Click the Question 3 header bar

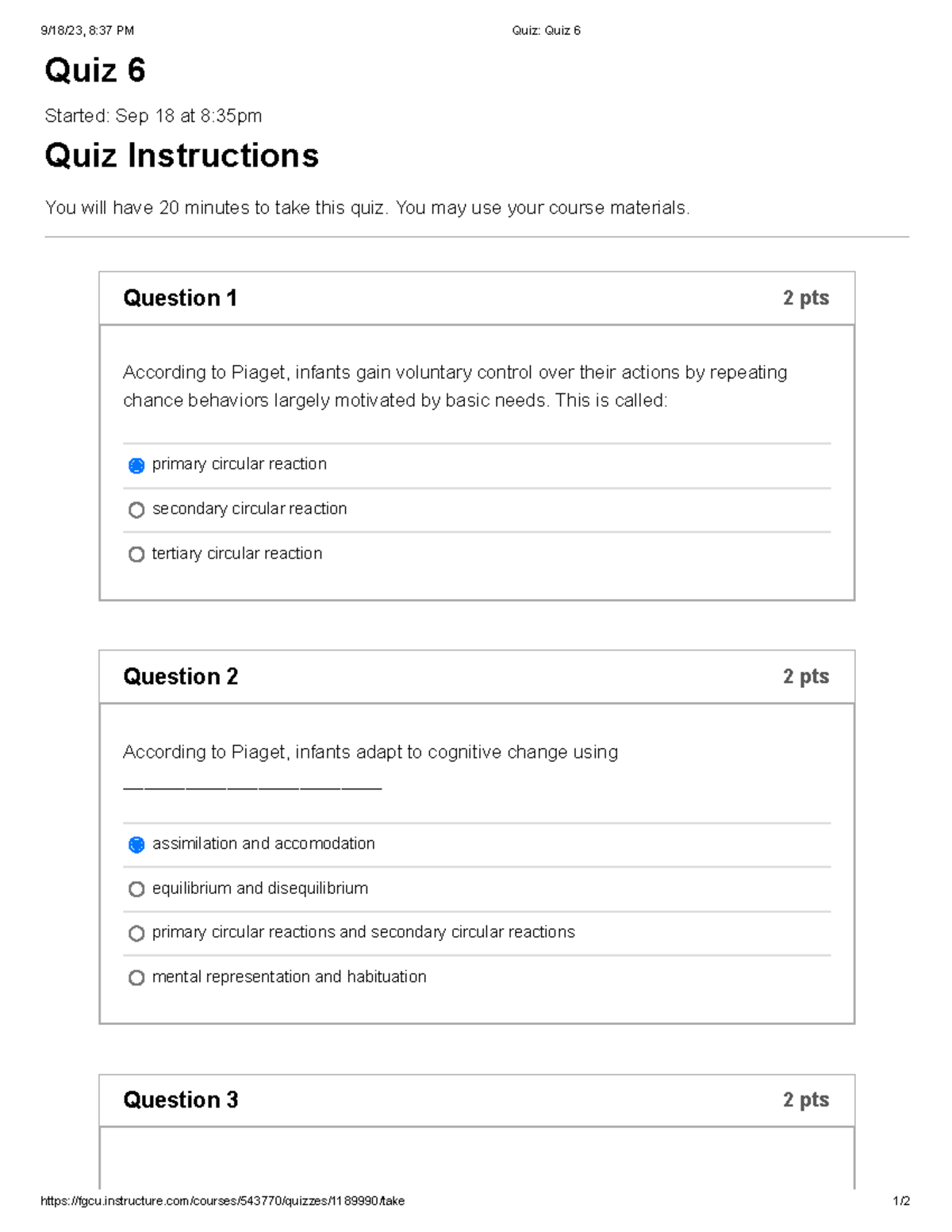coord(476,1100)
